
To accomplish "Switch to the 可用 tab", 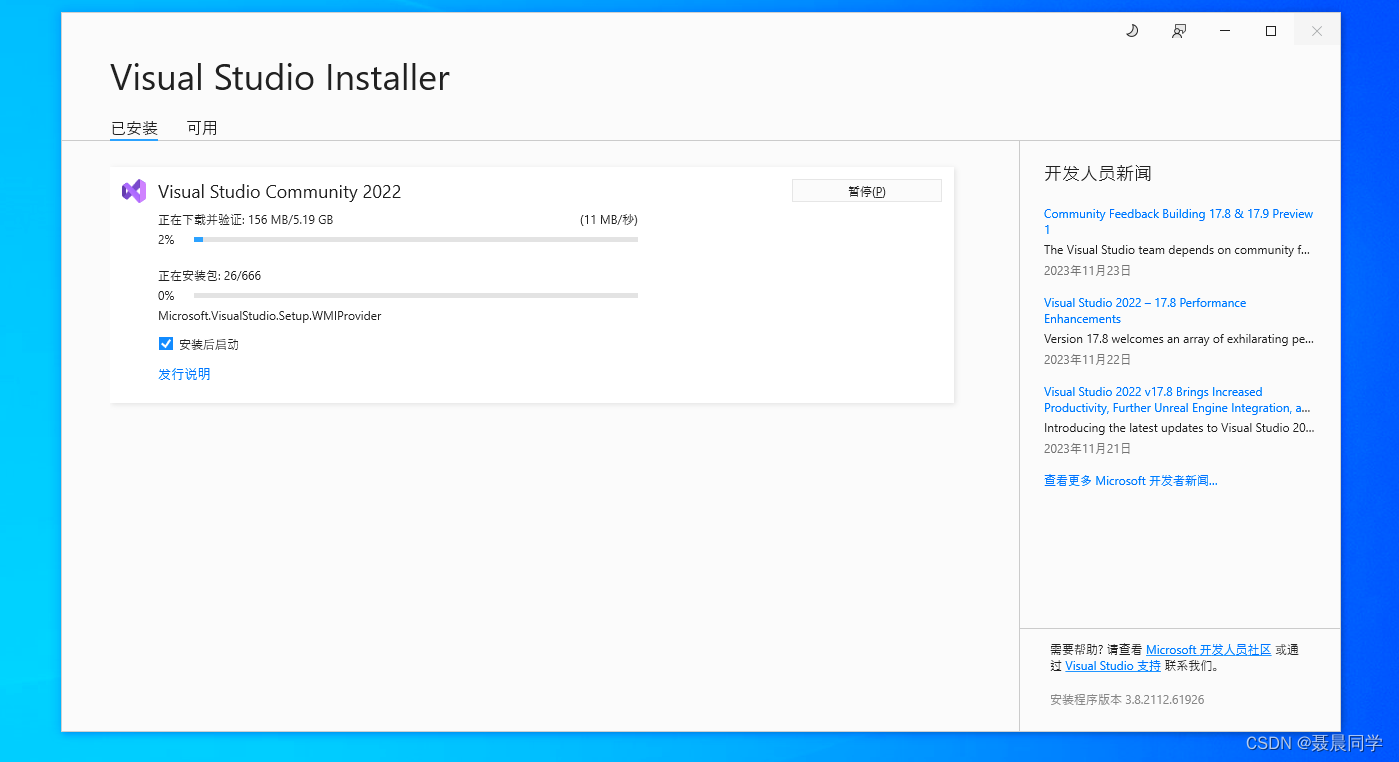I will point(202,128).
